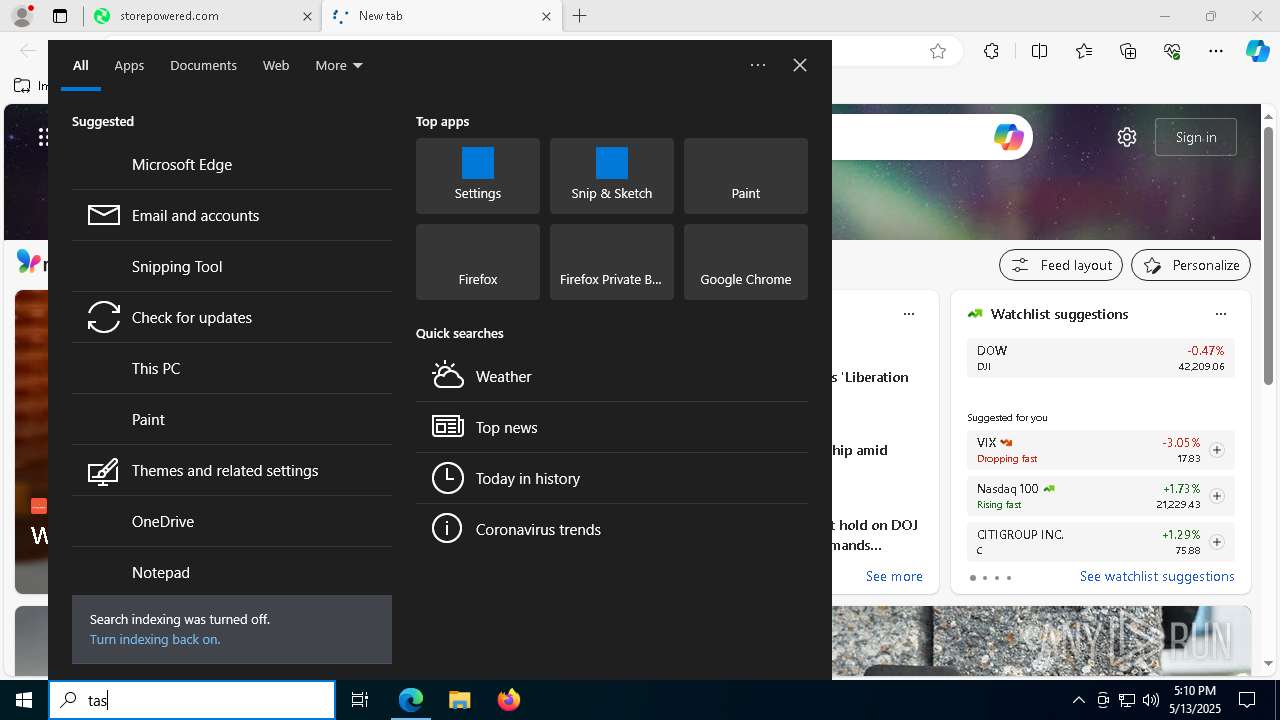Screen dimensions: 1280x720
Task: Close the New tab tab
Action: click(x=546, y=16)
